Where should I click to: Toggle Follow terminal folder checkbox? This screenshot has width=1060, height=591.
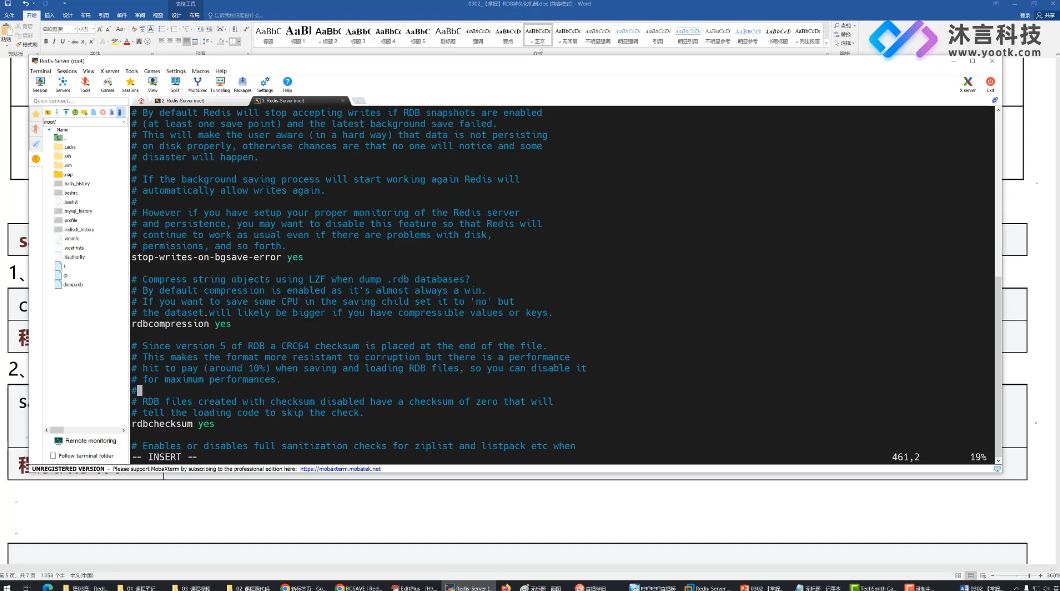(x=53, y=456)
